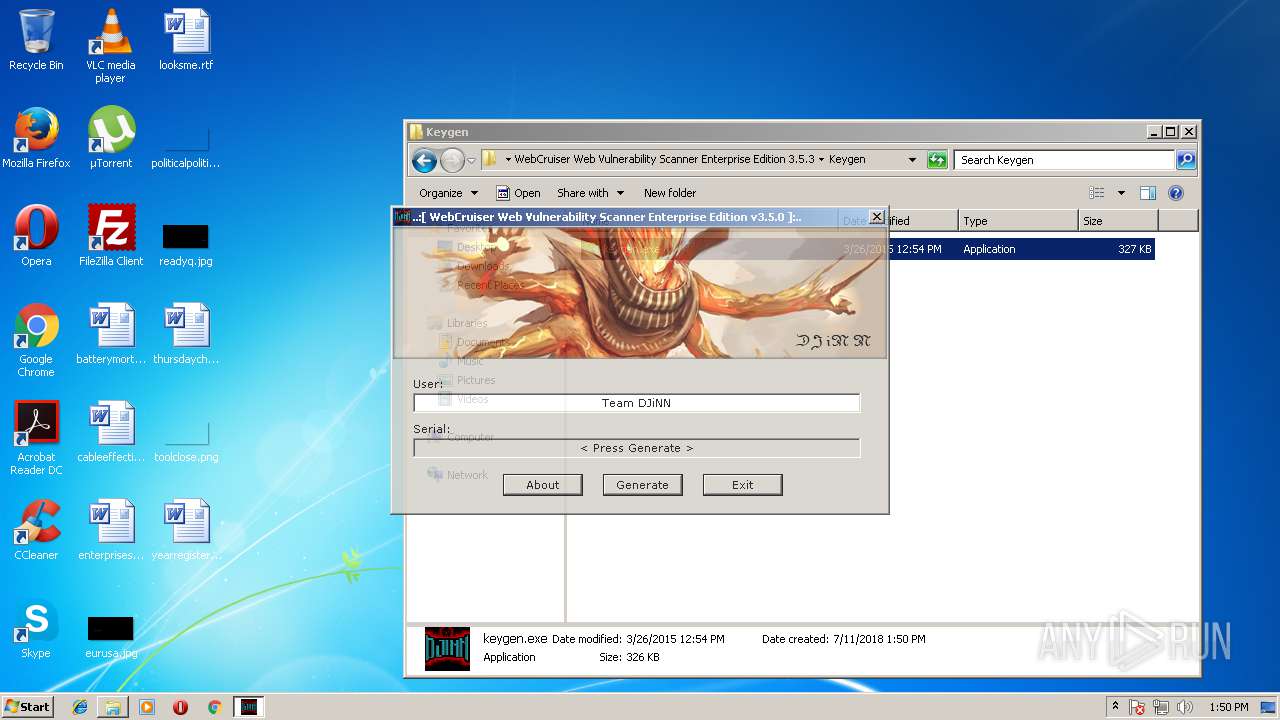Launch Acrobat Reader DC shortcut
Viewport: 1280px width, 720px height.
click(36, 438)
